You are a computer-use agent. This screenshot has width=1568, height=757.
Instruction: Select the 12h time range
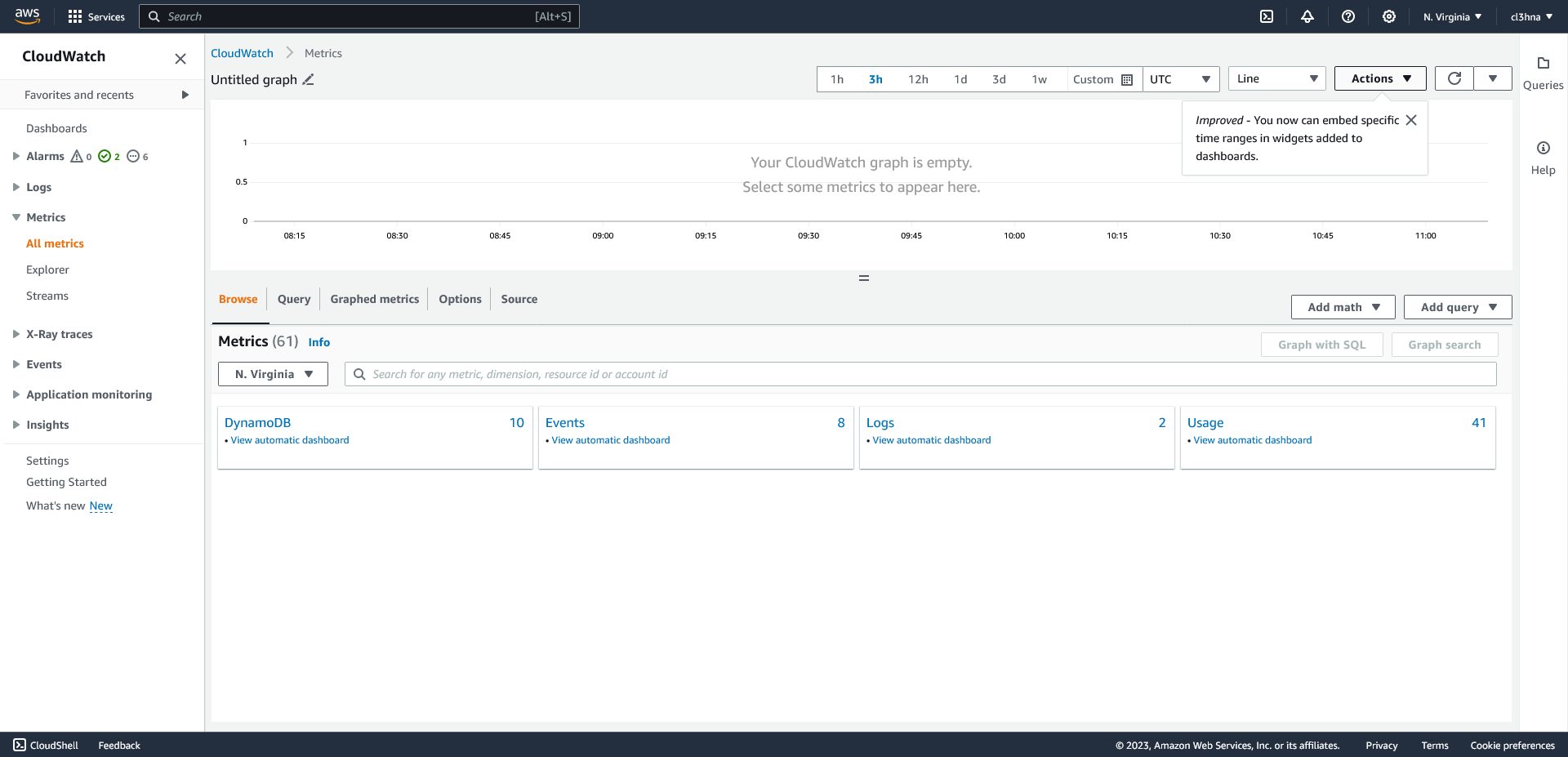[918, 79]
